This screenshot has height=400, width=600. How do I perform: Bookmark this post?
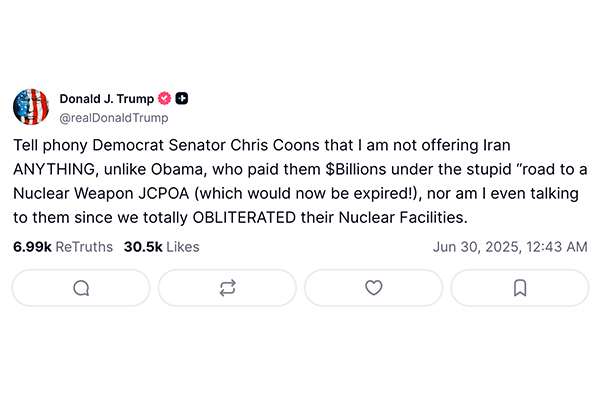coord(519,288)
